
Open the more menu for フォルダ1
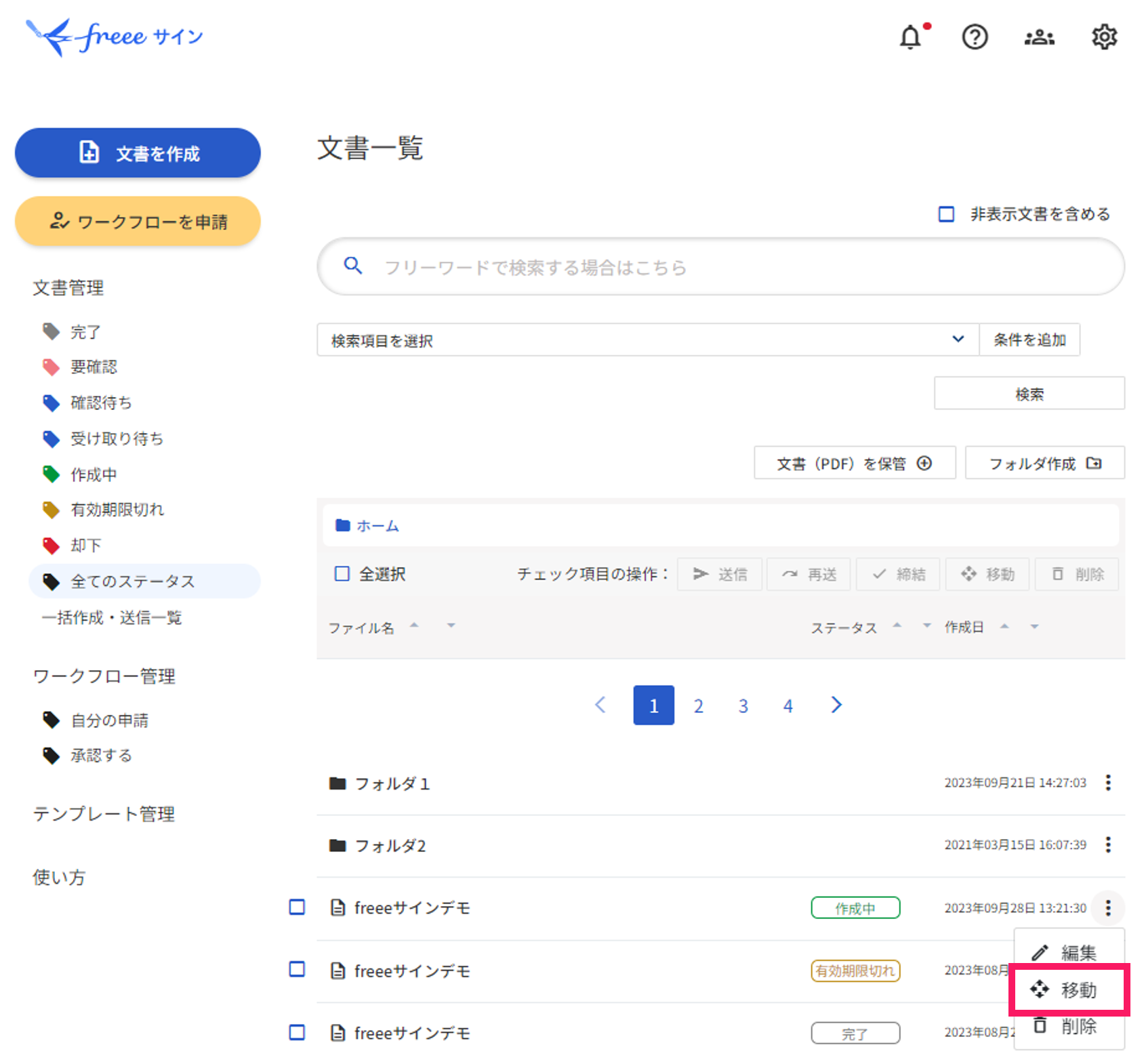click(1108, 783)
